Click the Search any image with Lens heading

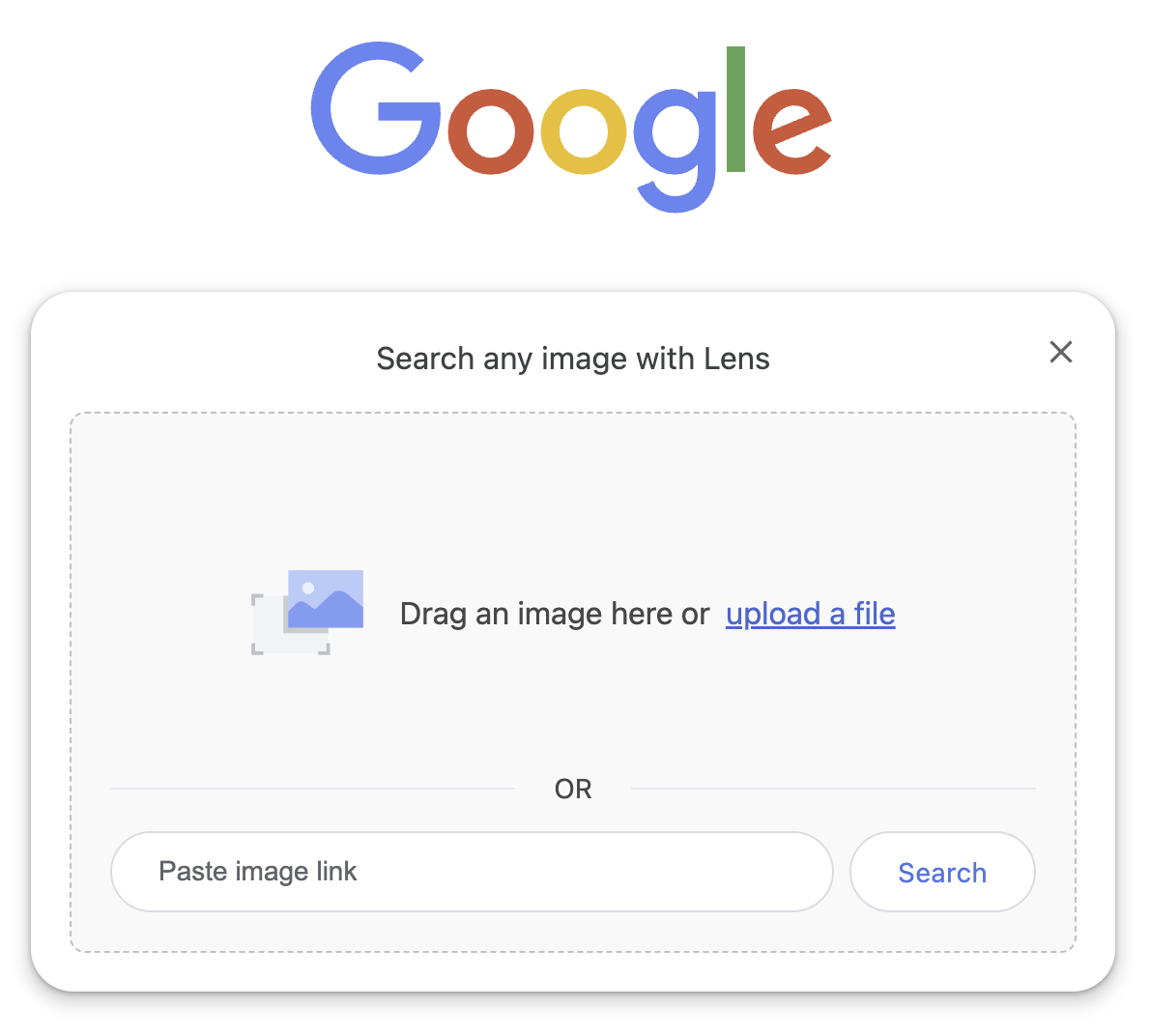573,360
